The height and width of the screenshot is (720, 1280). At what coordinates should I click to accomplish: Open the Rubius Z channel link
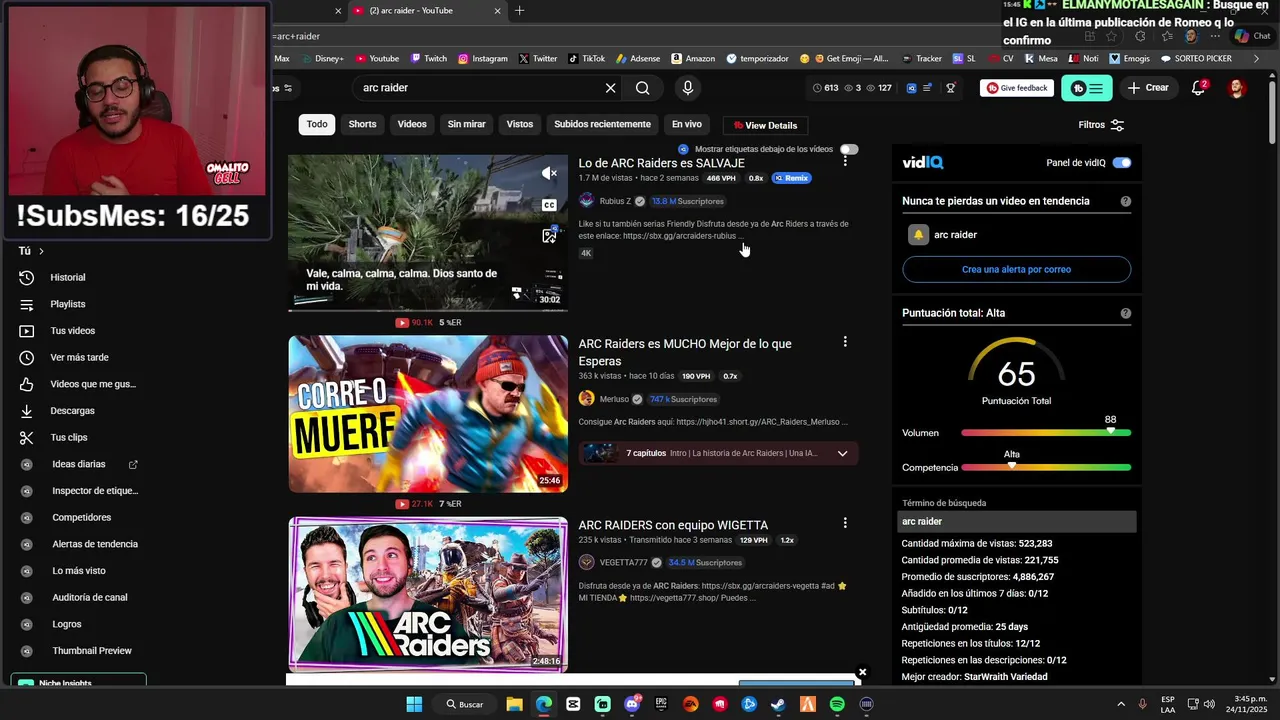click(x=615, y=201)
